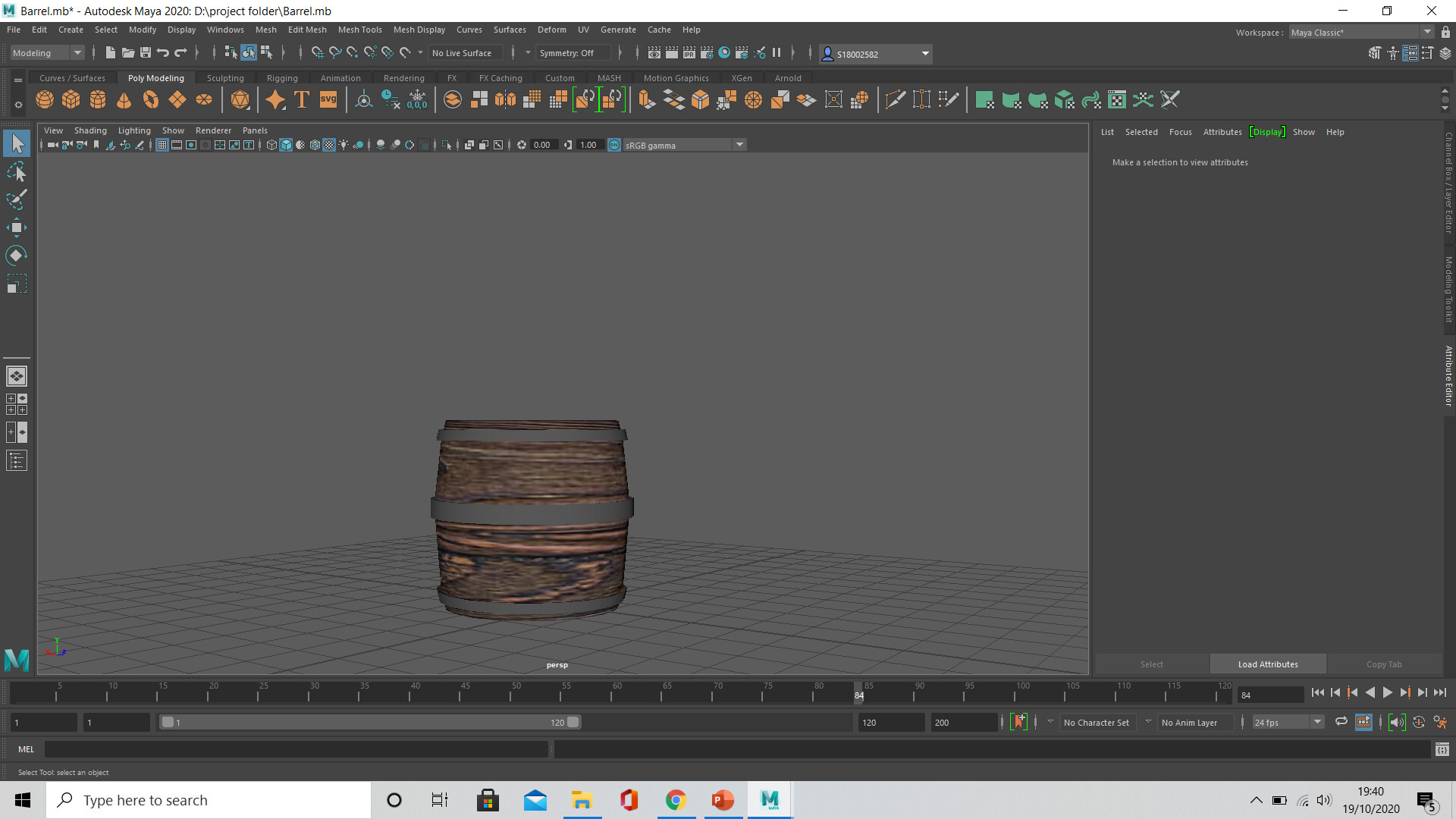This screenshot has width=1456, height=819.
Task: Create a polygon cube from the shelf
Action: coord(71,99)
